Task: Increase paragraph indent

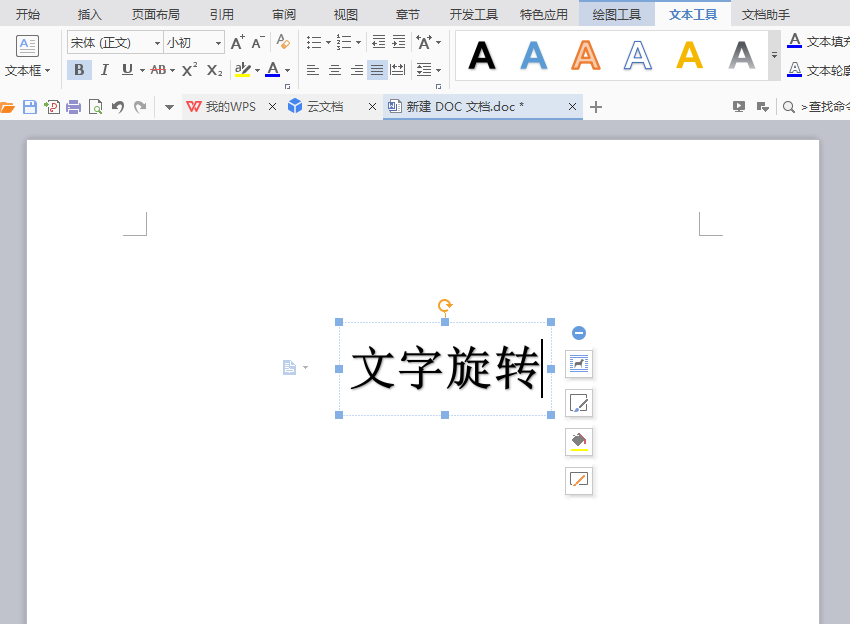Action: (398, 42)
